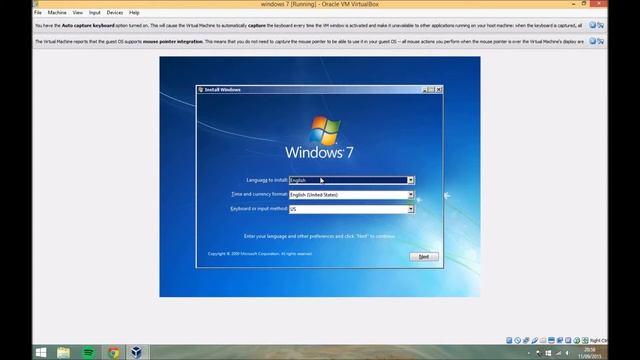Click the taskbar clock

(x=589, y=353)
